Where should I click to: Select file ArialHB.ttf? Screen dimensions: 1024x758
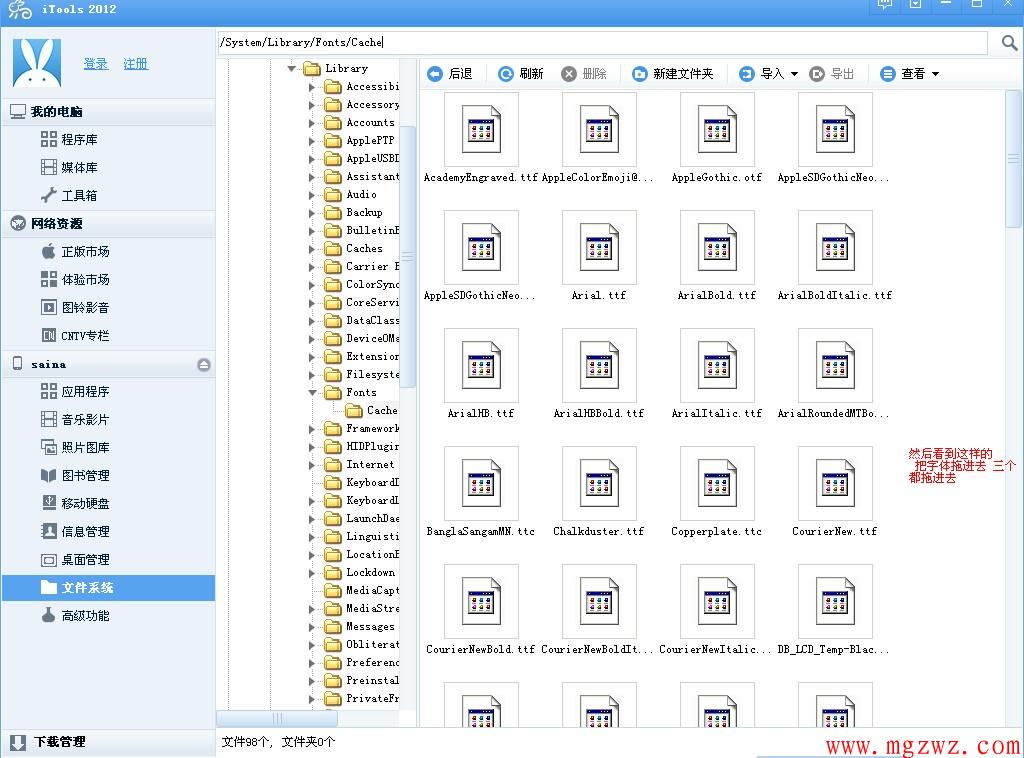click(x=481, y=374)
